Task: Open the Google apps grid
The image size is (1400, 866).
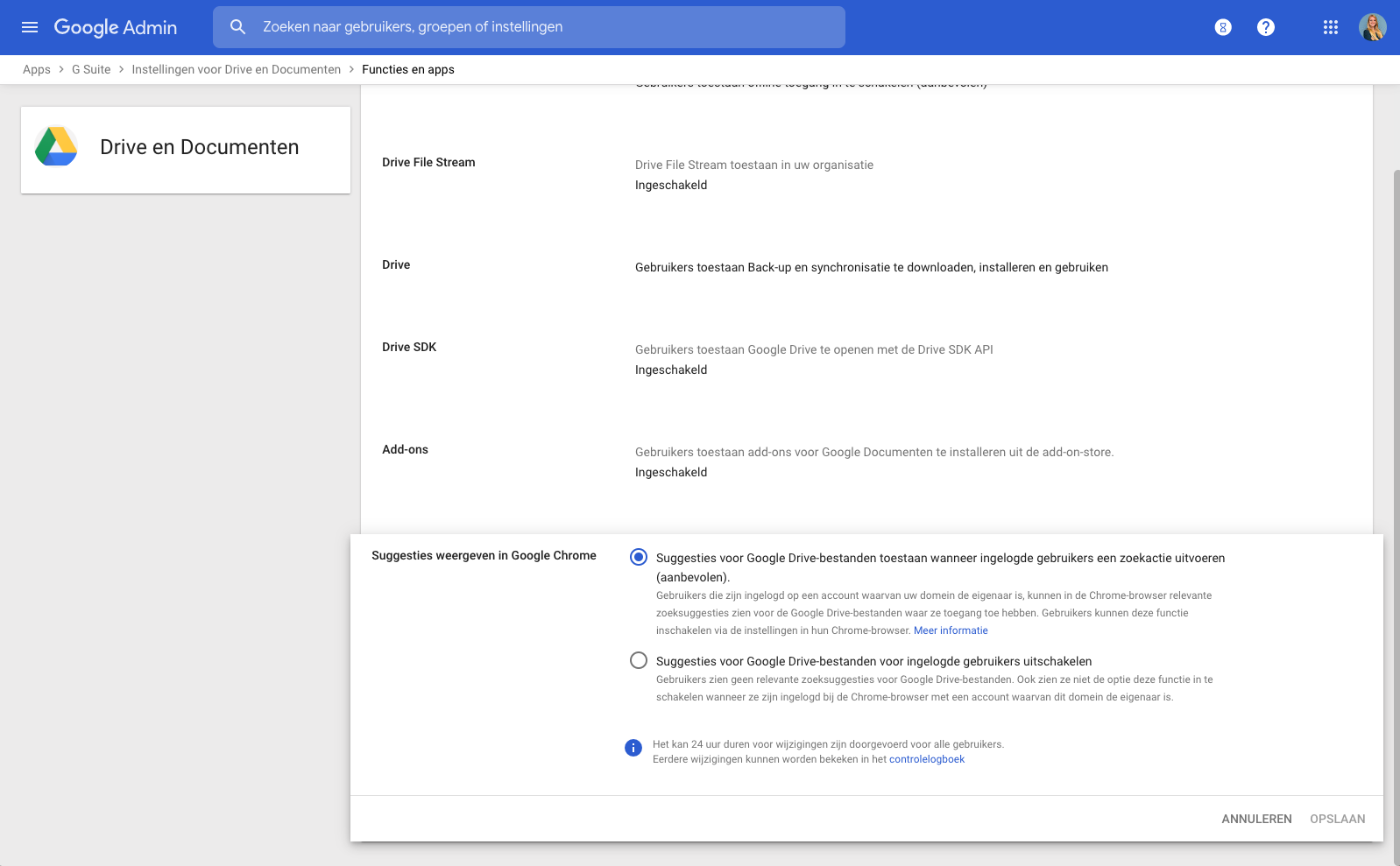Action: click(x=1331, y=27)
